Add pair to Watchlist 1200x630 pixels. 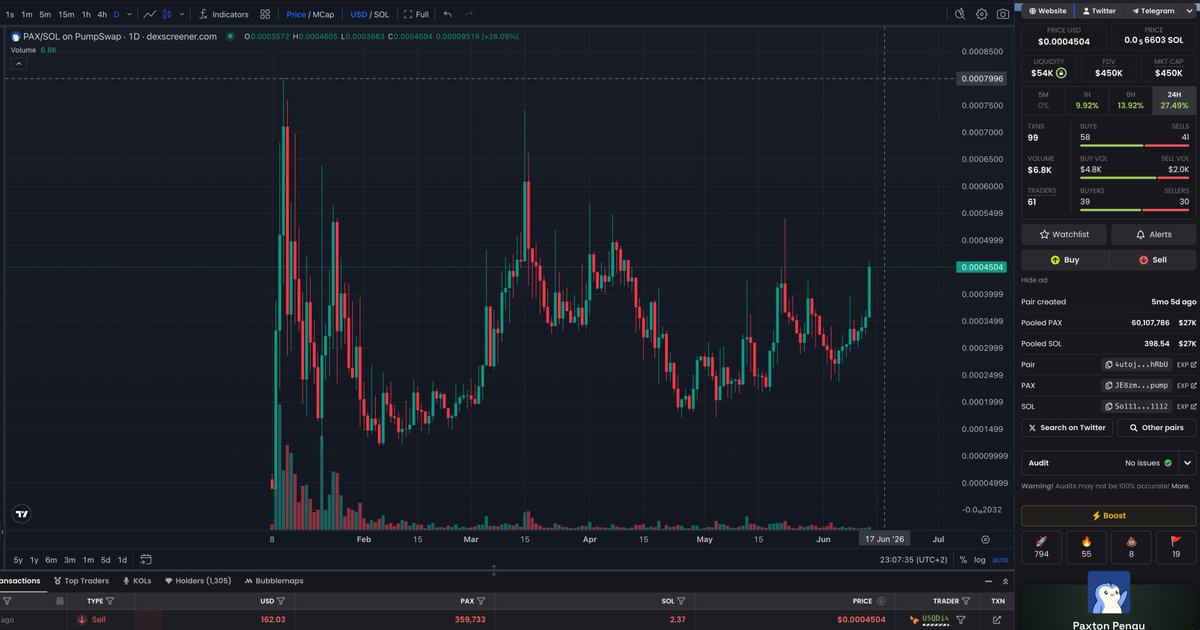(1065, 234)
